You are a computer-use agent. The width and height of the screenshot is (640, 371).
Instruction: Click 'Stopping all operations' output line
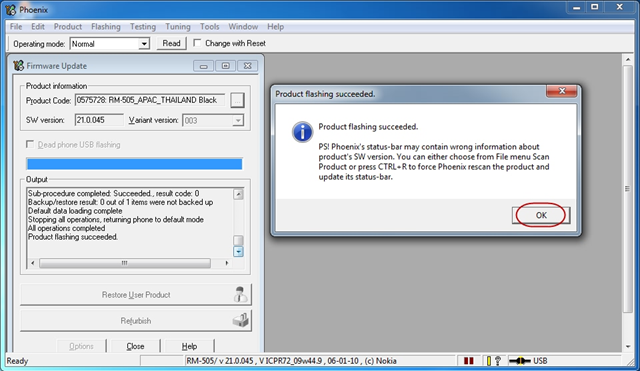pyautogui.click(x=116, y=219)
